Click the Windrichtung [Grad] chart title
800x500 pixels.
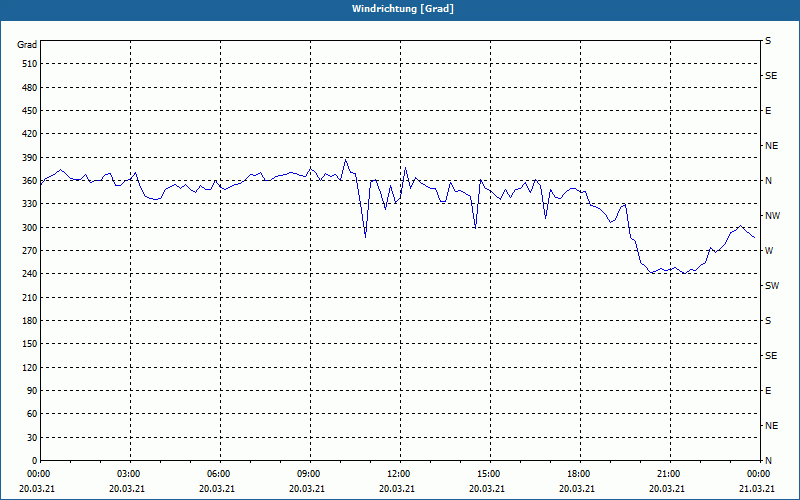(x=400, y=9)
